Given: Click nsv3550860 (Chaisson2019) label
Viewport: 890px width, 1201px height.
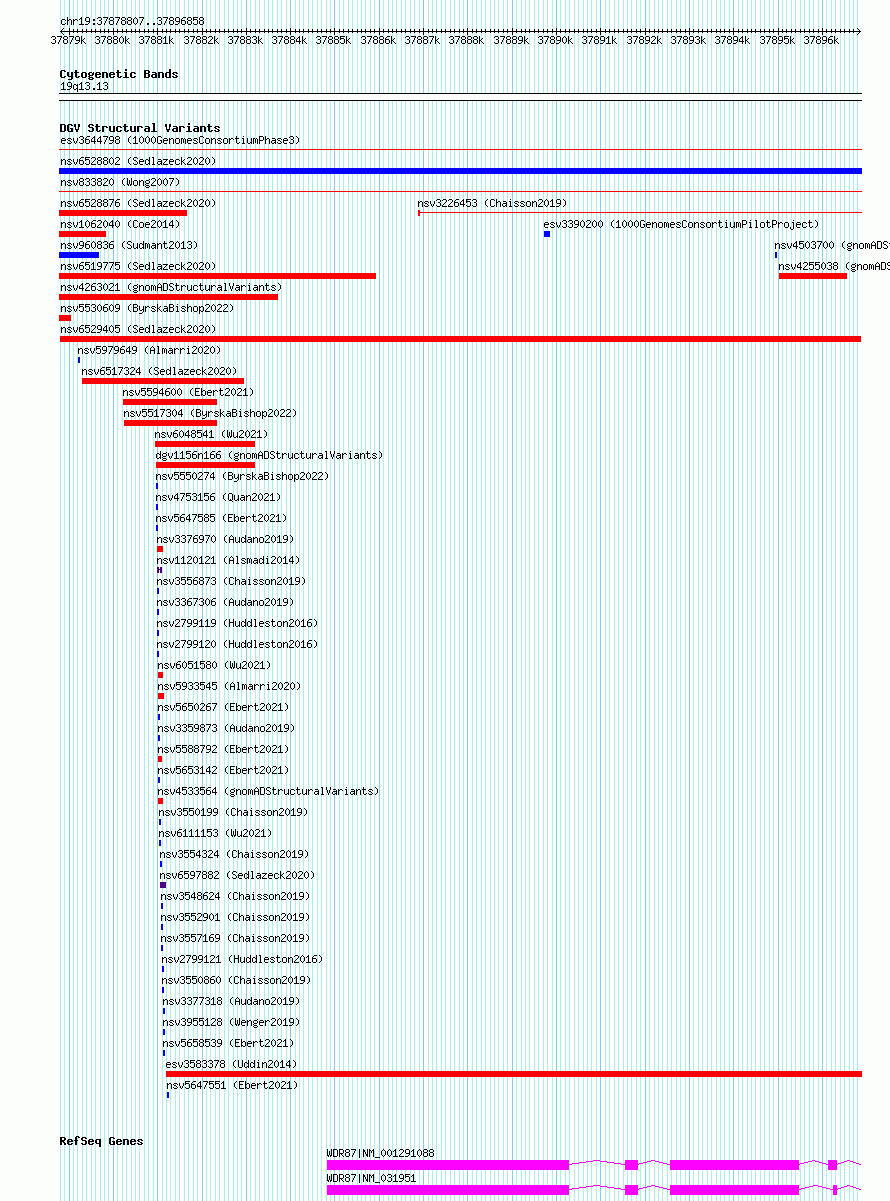Looking at the screenshot, I should (x=236, y=981).
